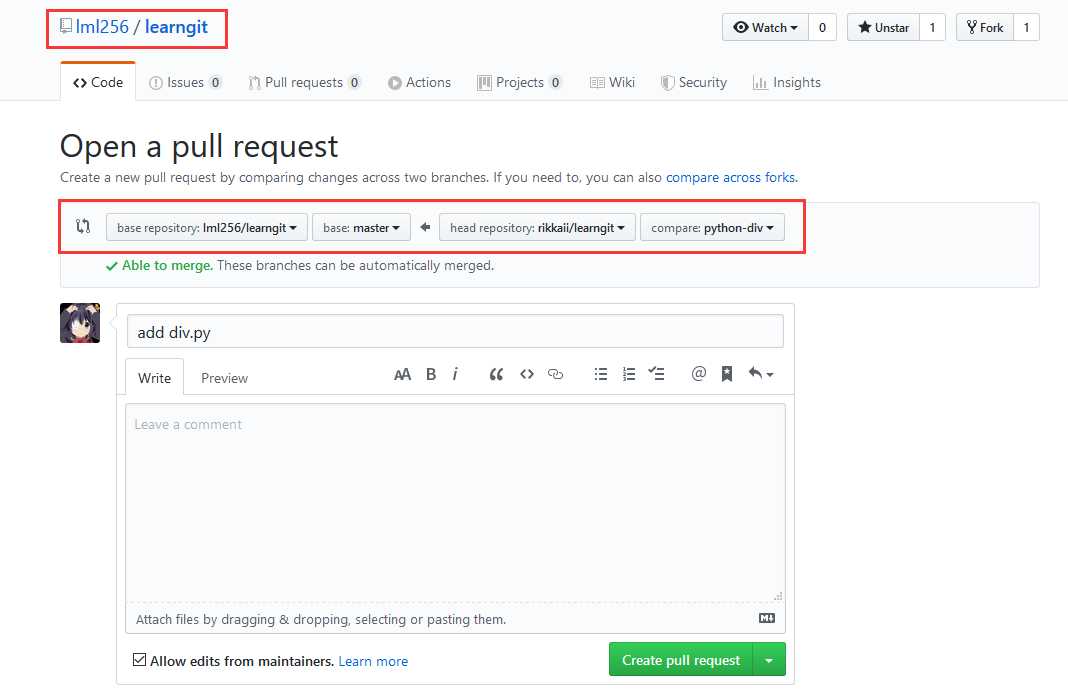
Task: Expand the Create pull request options arrow
Action: 769,661
